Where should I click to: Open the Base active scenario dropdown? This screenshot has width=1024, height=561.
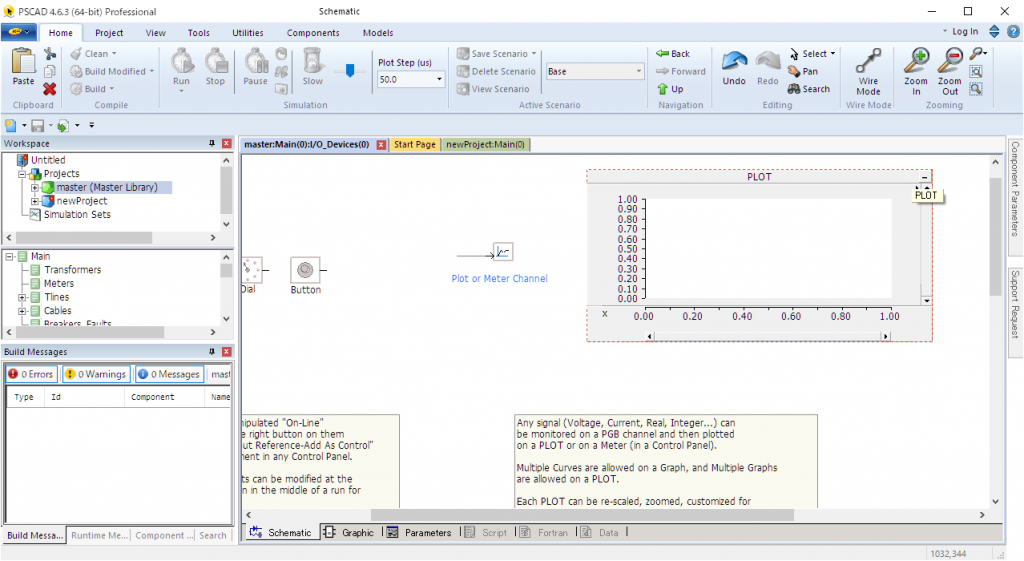(x=639, y=72)
